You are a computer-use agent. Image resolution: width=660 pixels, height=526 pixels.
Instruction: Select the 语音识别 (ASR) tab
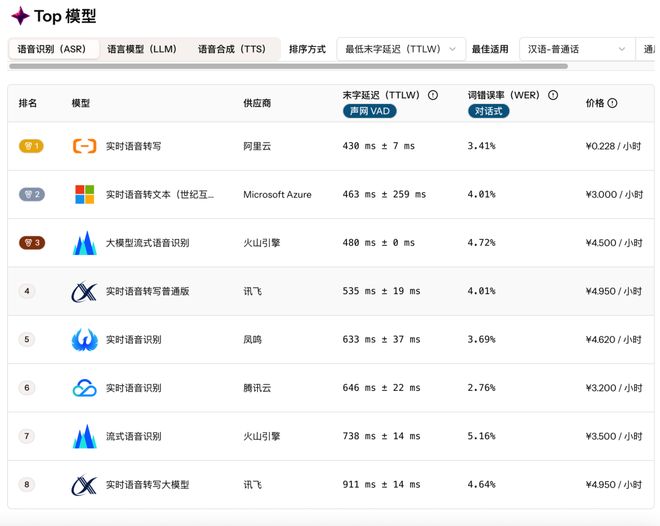[54, 49]
